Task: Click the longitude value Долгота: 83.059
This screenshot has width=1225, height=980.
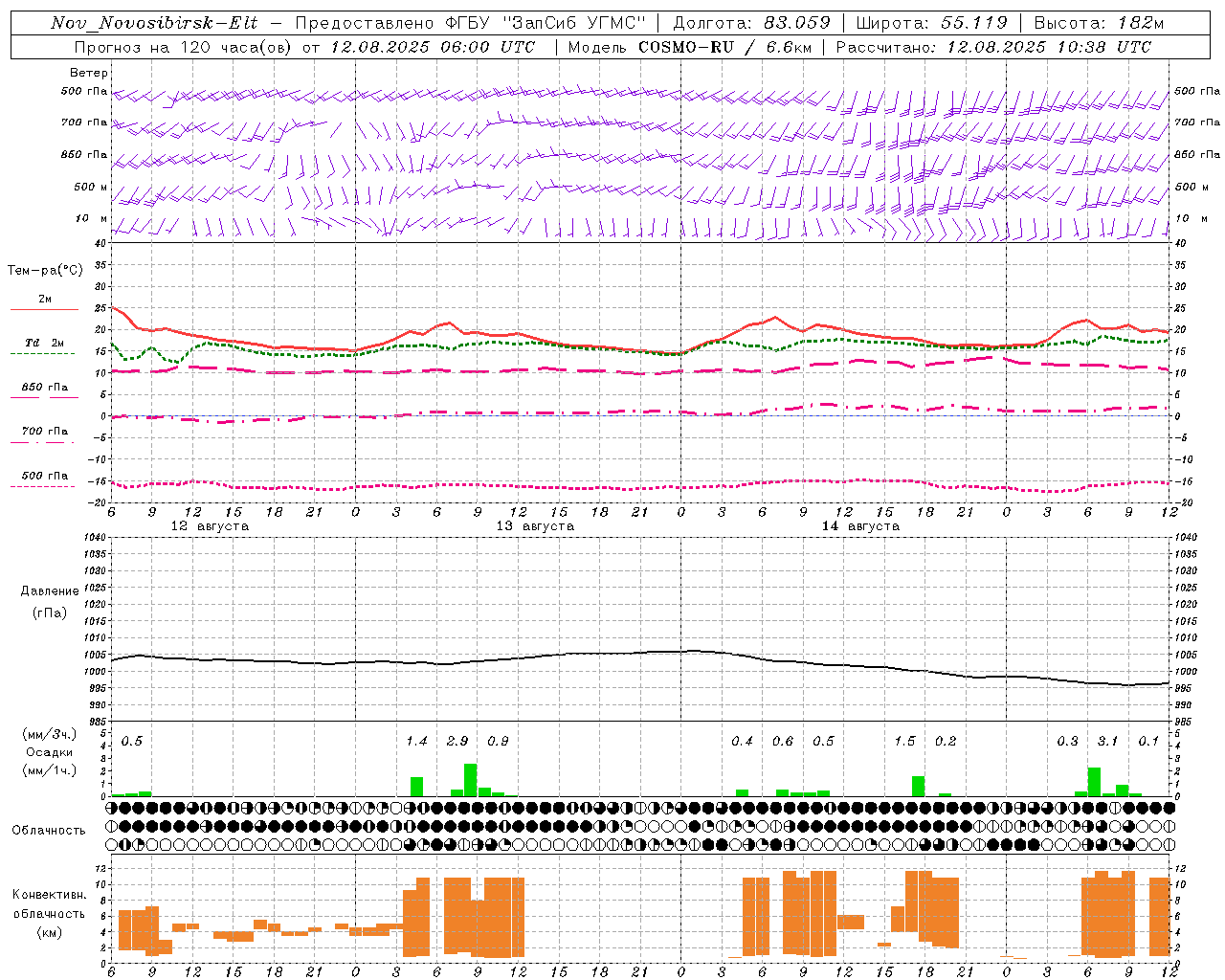Action: click(751, 23)
